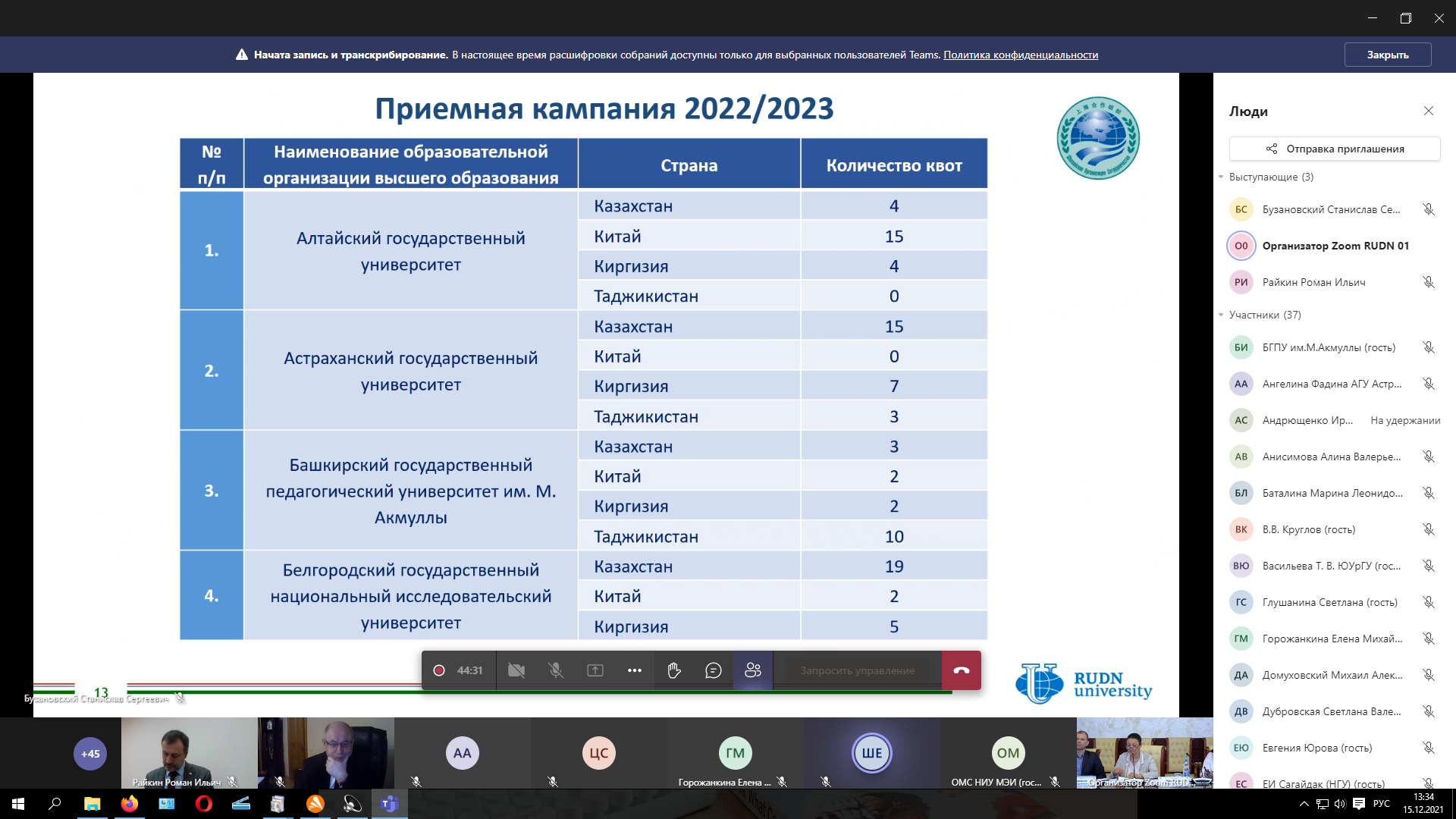Show the meeting chat conversation

714,670
